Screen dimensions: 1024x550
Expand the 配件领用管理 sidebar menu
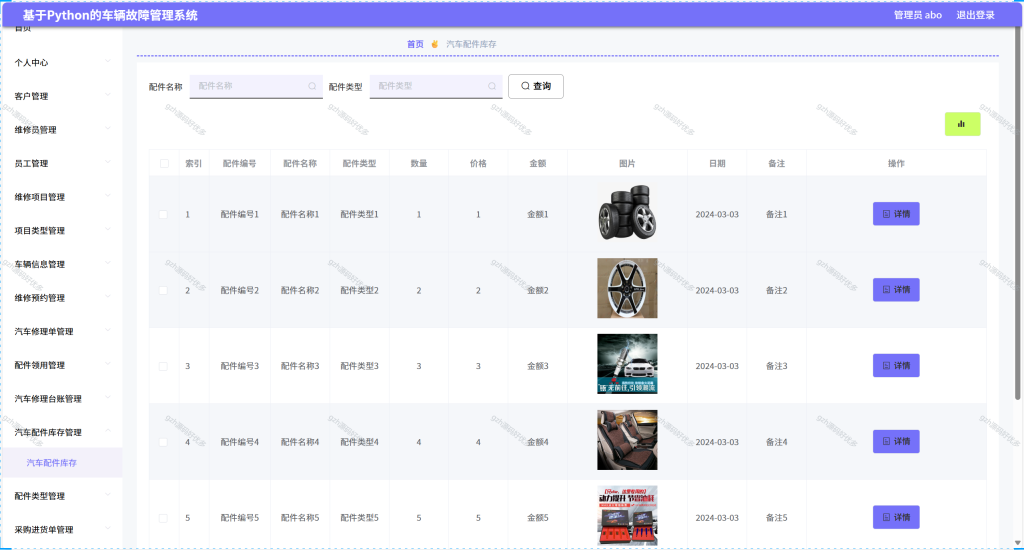61,365
